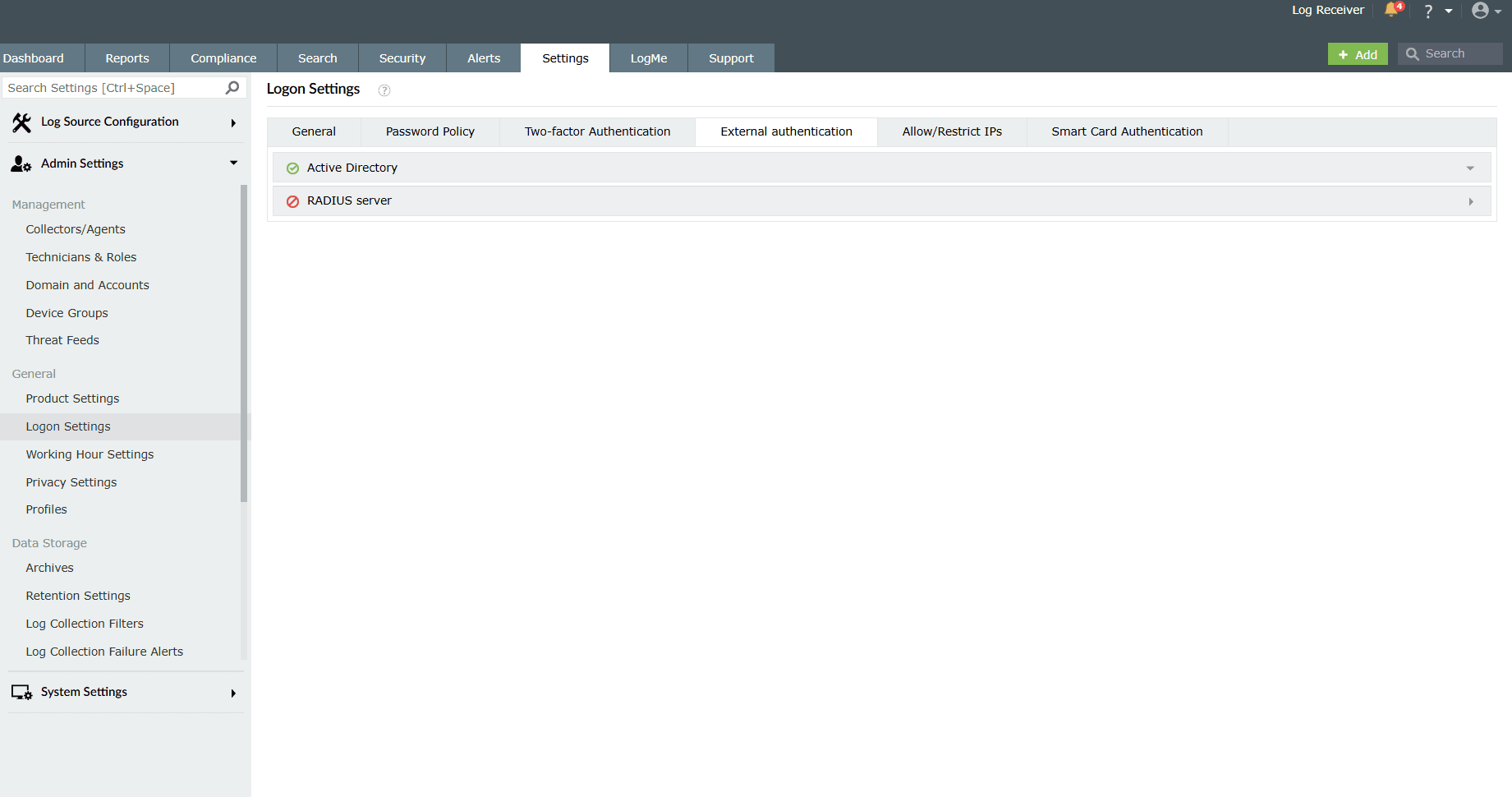Open Archives under Data Storage
Viewport: 1512px width, 797px height.
tap(50, 569)
